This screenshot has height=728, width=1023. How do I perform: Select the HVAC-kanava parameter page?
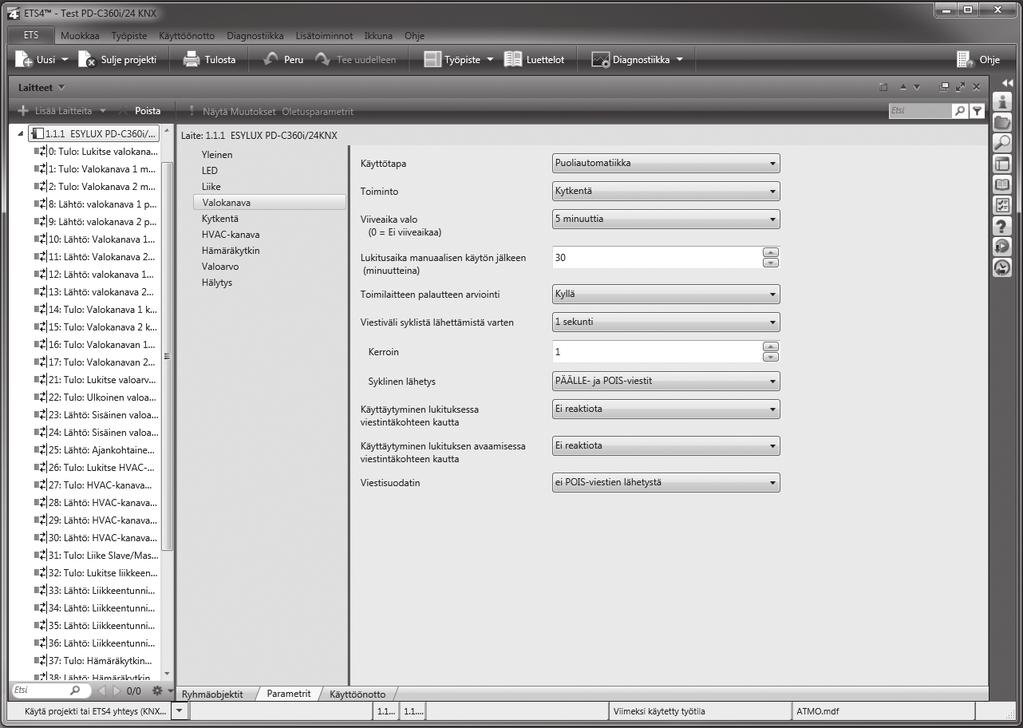pos(230,234)
